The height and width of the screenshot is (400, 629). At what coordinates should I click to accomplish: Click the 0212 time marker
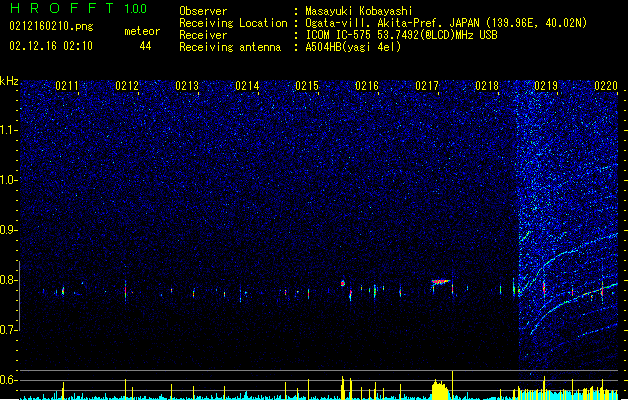127,86
